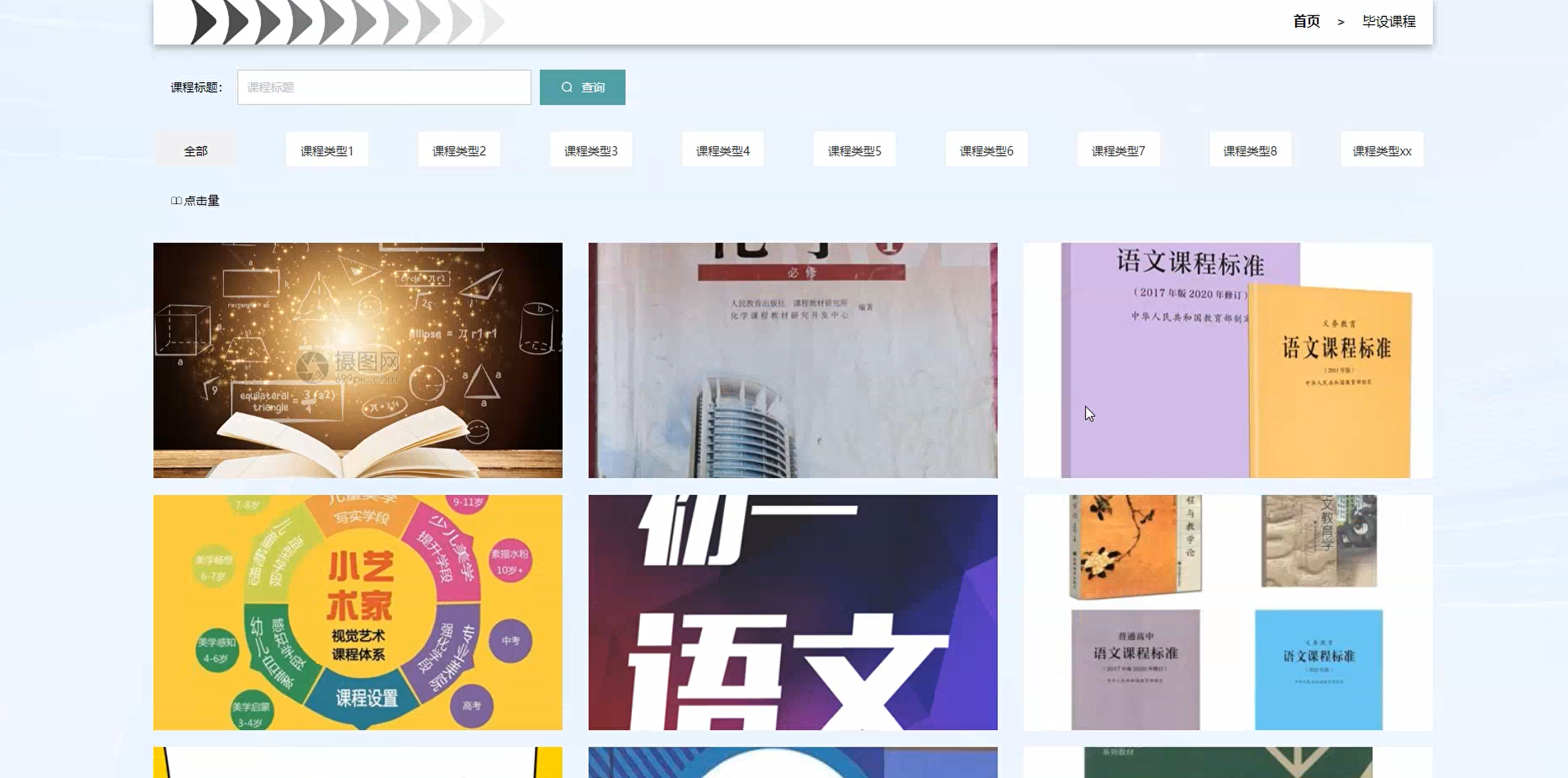Click the 毕设课程 breadcrumb text

pos(1389,21)
